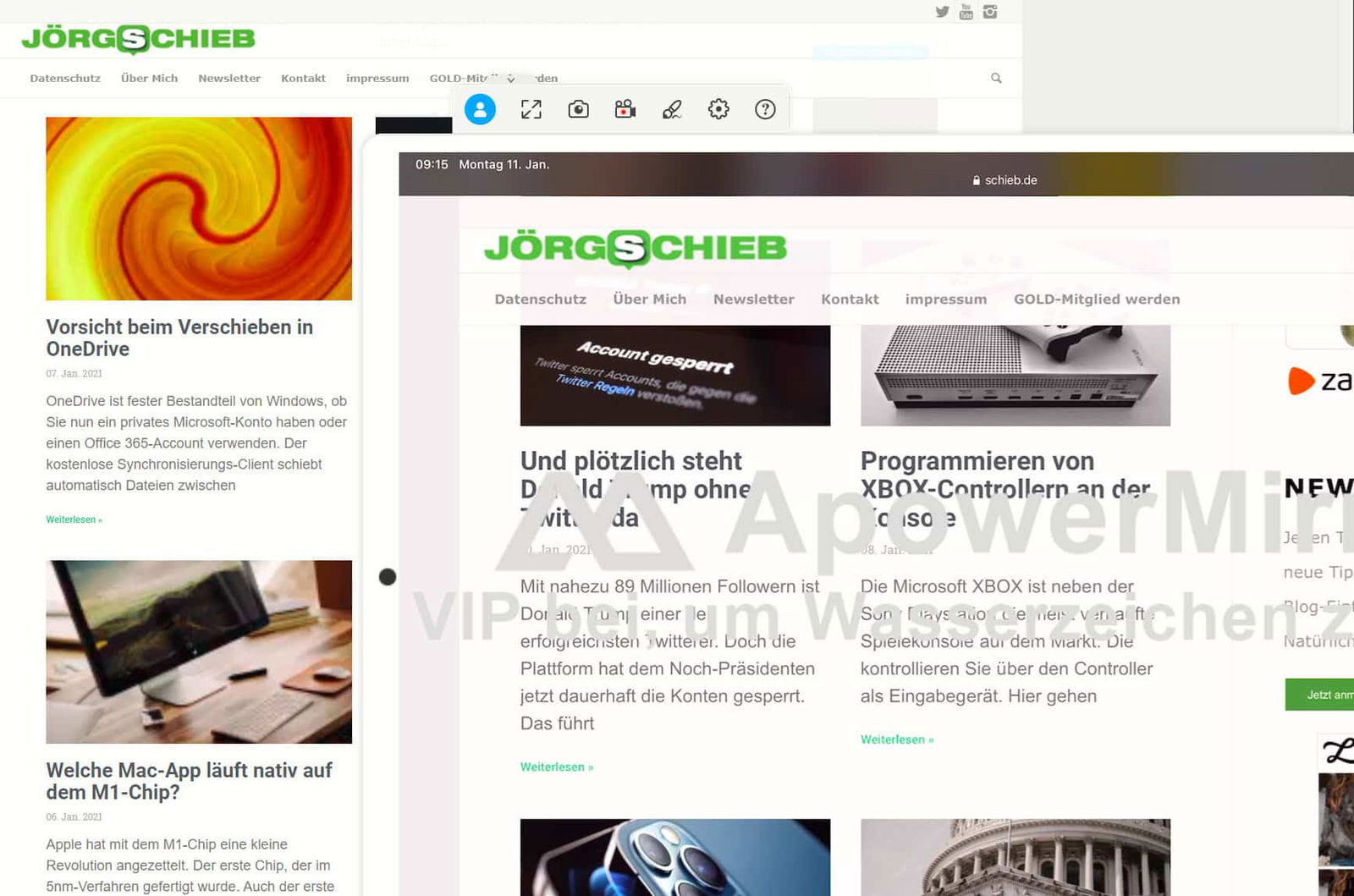The image size is (1354, 896).
Task: Click the 06. Jan. 2021 date text
Action: (74, 816)
